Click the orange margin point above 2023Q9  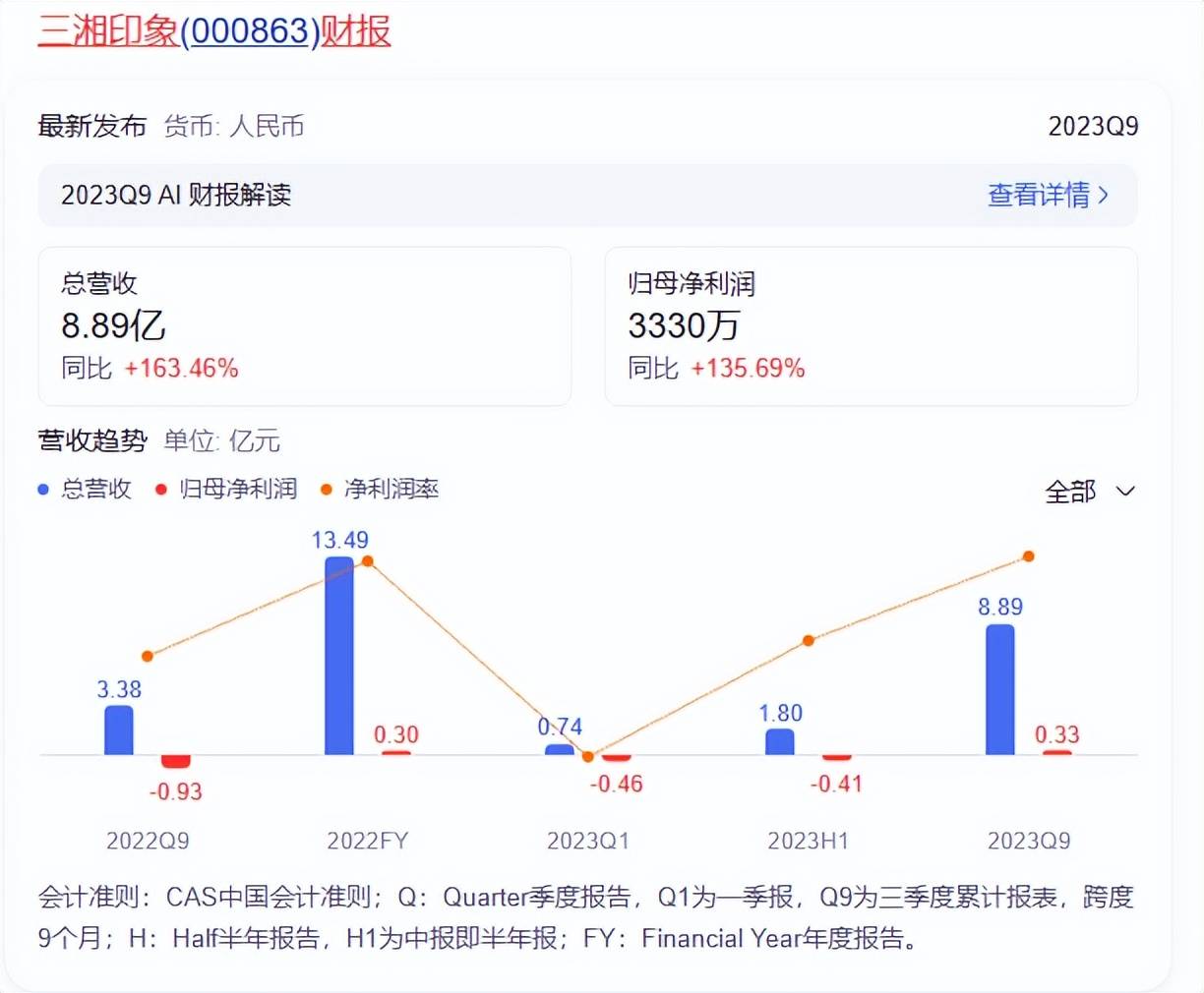point(1029,556)
